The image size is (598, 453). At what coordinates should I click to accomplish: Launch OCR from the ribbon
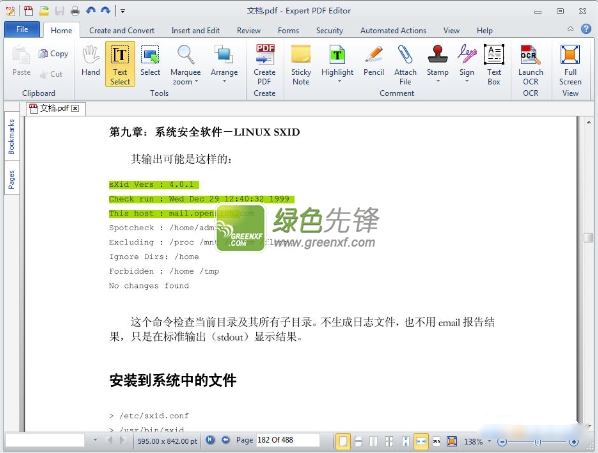530,65
